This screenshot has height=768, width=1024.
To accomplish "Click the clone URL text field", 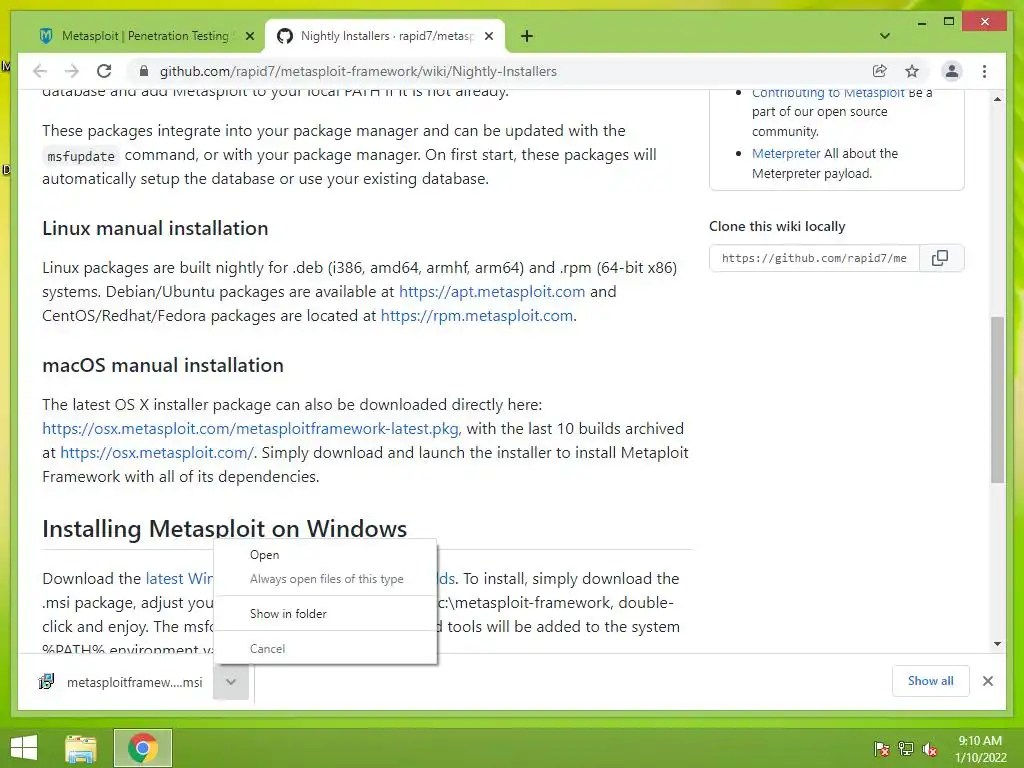I will click(814, 258).
